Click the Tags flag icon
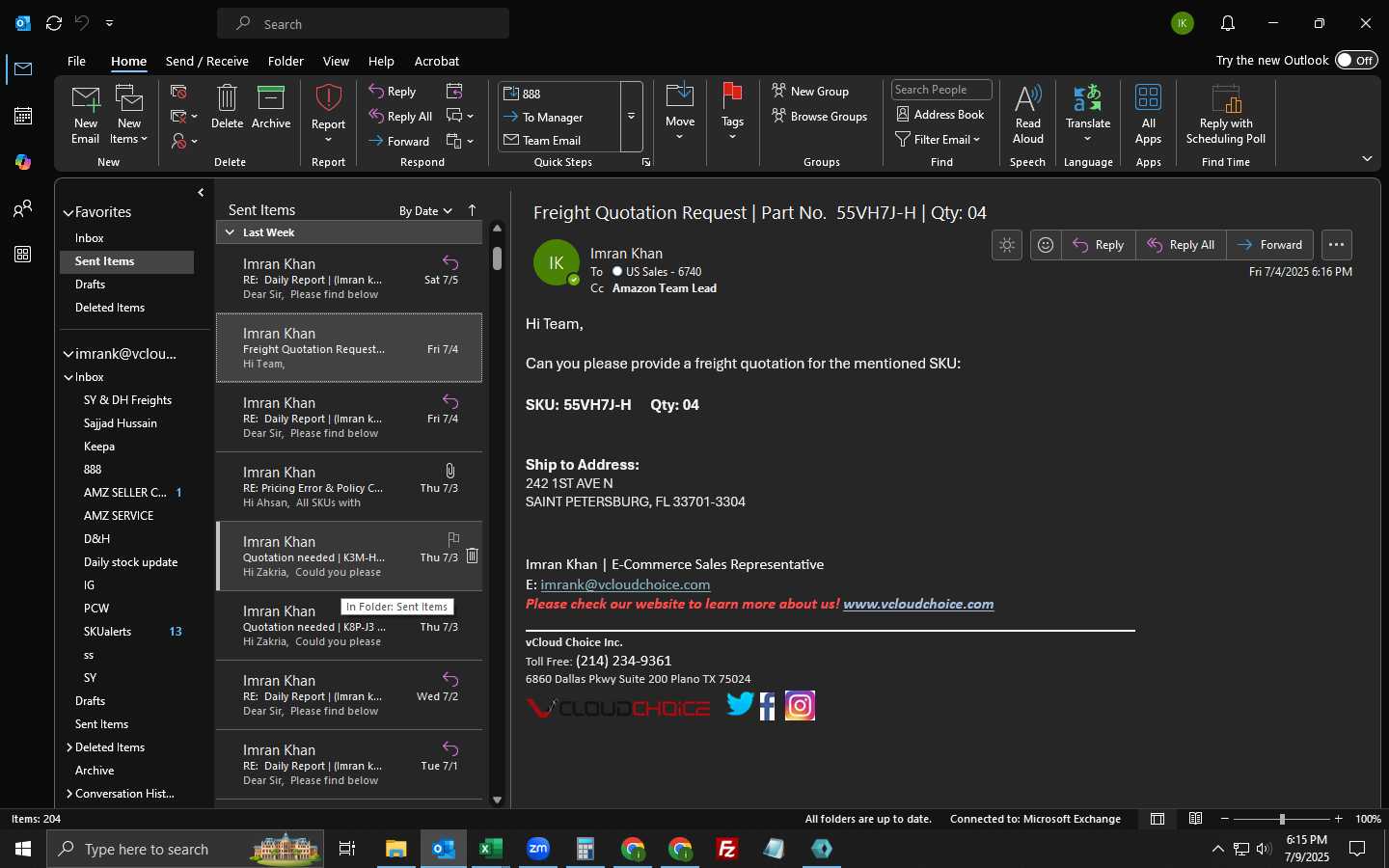The height and width of the screenshot is (868, 1389). point(732,96)
